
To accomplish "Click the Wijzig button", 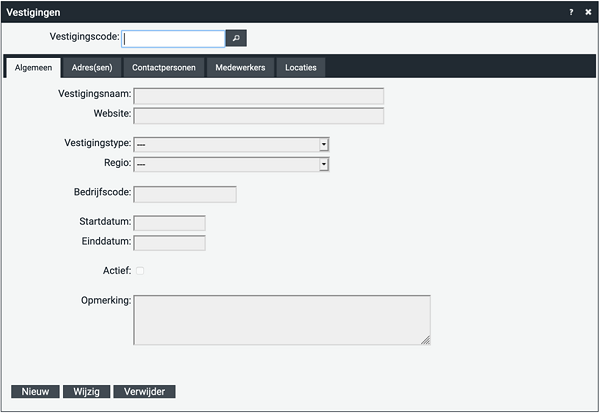I will [x=86, y=392].
